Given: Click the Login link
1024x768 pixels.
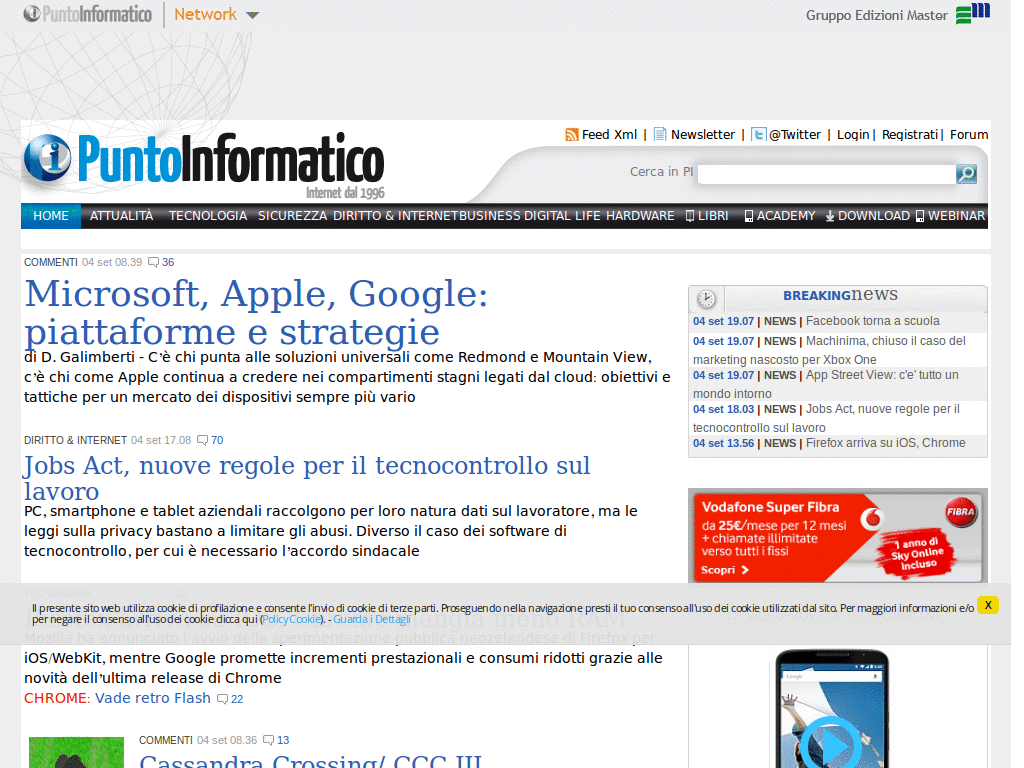Looking at the screenshot, I should click(x=853, y=135).
